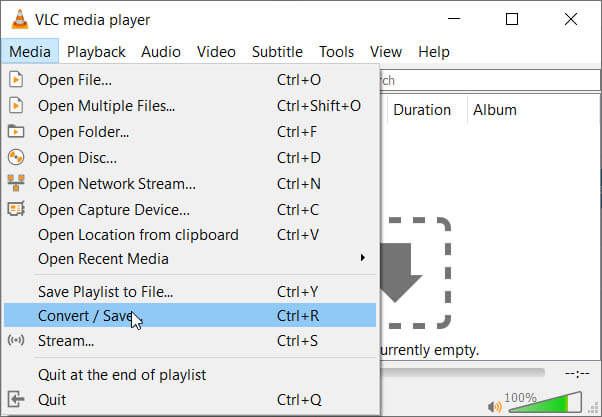Click the Open File icon
This screenshot has height=417, width=602.
(16, 79)
